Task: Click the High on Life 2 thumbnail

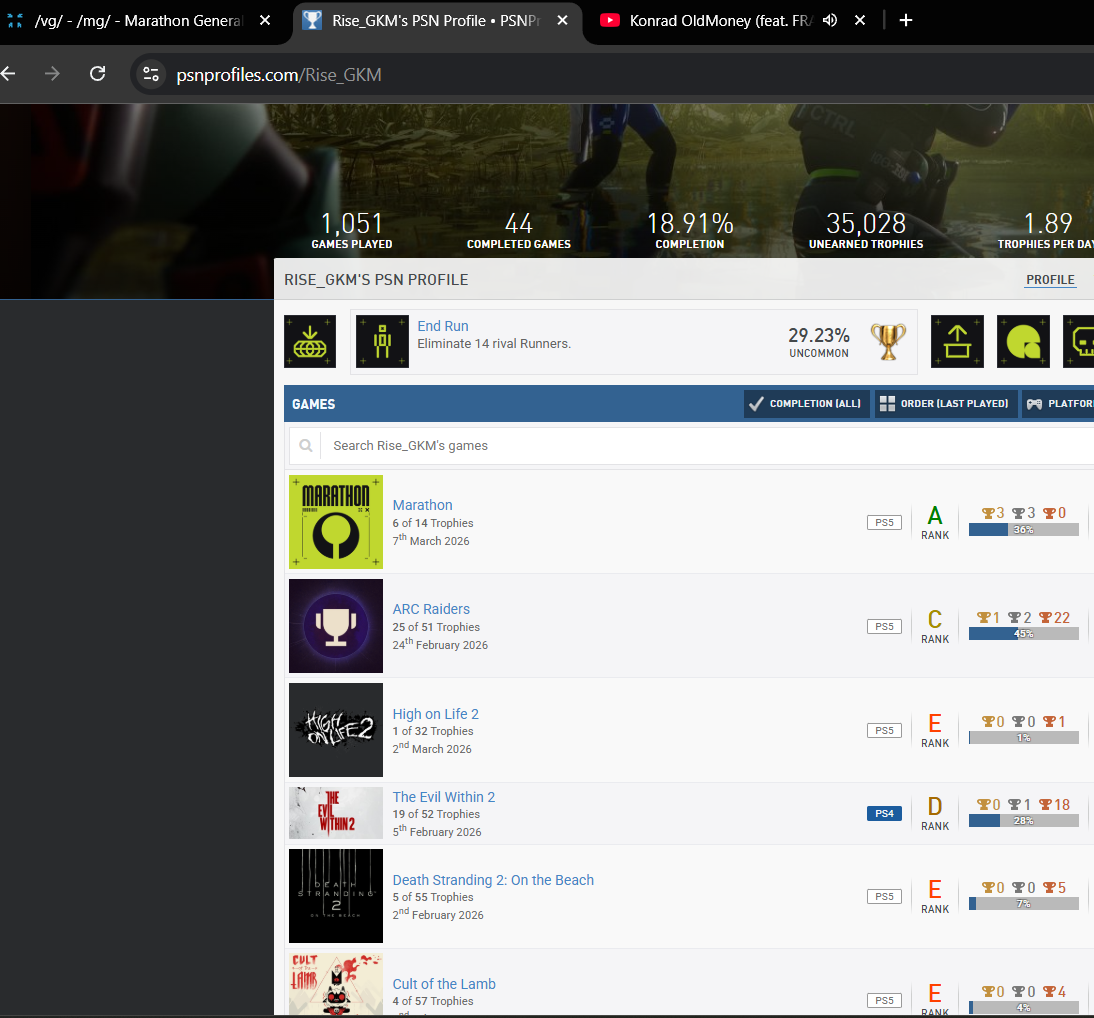Action: tap(336, 730)
